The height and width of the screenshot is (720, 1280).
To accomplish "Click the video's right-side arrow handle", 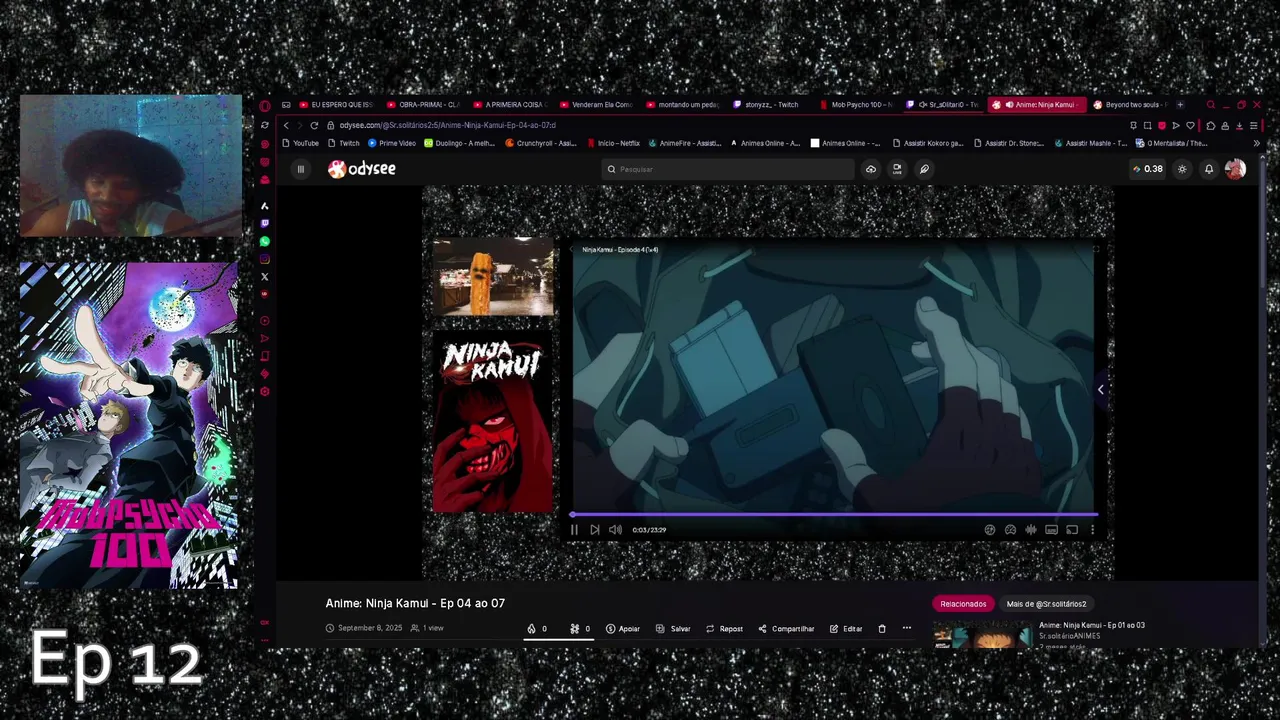I will click(1101, 389).
